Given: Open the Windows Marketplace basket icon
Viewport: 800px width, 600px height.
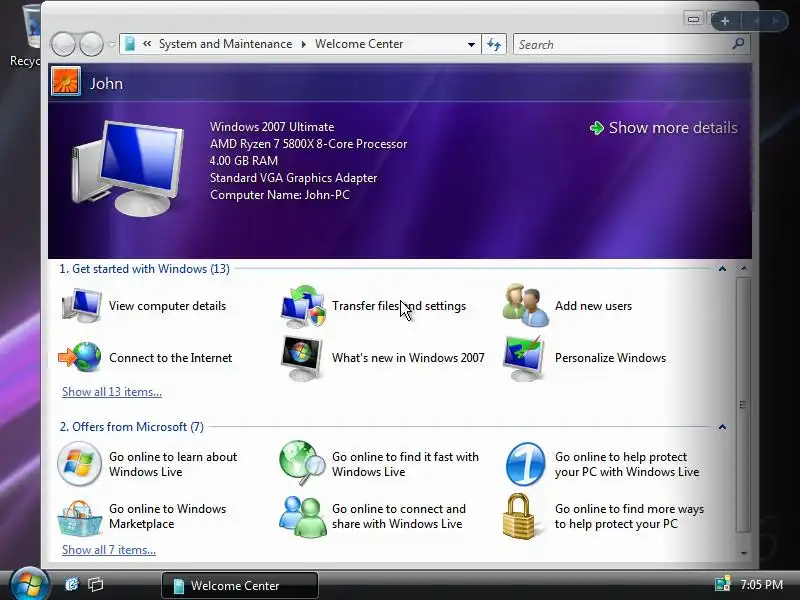Looking at the screenshot, I should (79, 518).
